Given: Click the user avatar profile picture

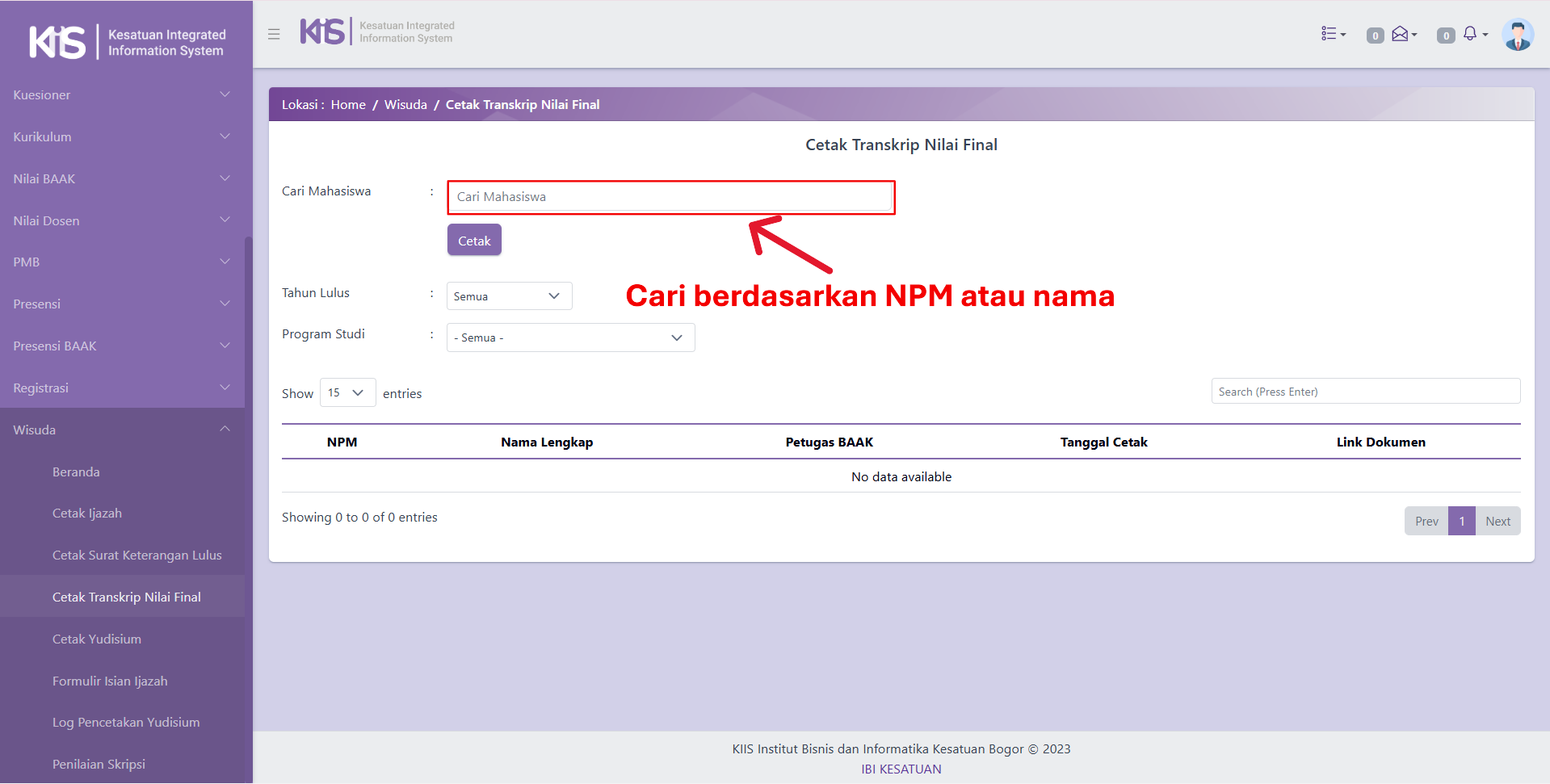Looking at the screenshot, I should pyautogui.click(x=1517, y=35).
